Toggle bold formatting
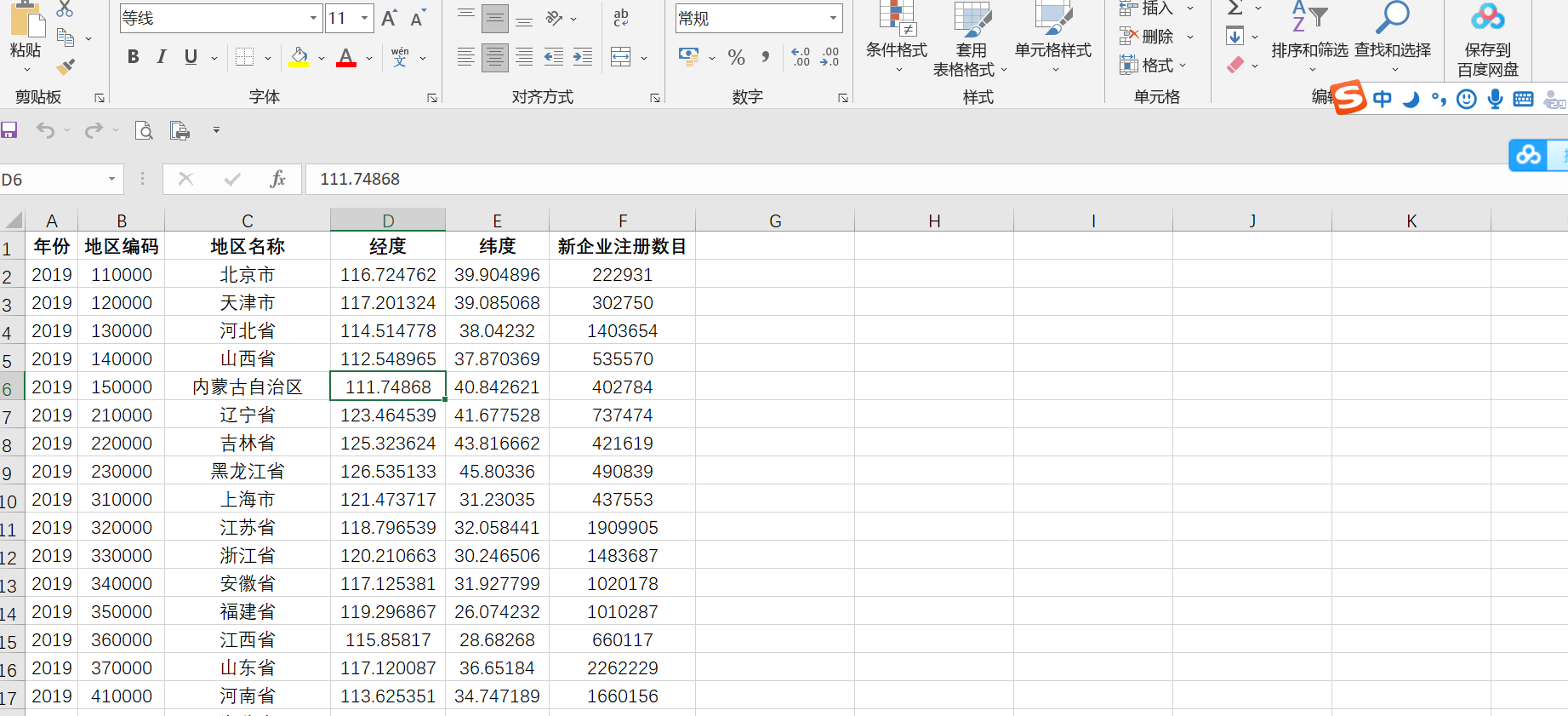This screenshot has height=716, width=1568. [134, 57]
